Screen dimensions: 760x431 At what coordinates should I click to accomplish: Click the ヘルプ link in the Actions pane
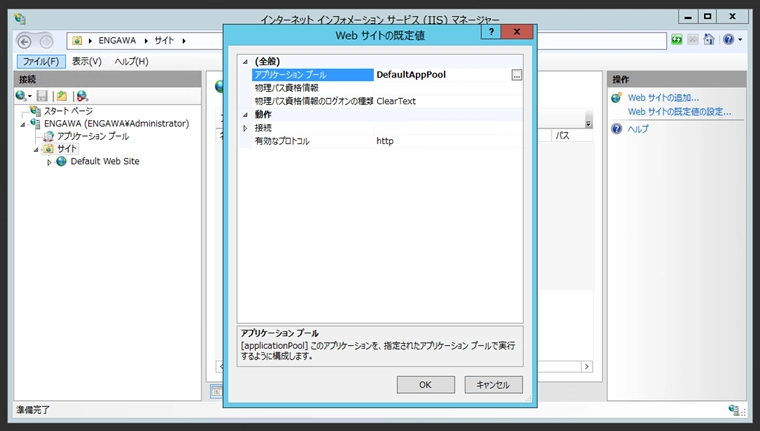coord(638,129)
